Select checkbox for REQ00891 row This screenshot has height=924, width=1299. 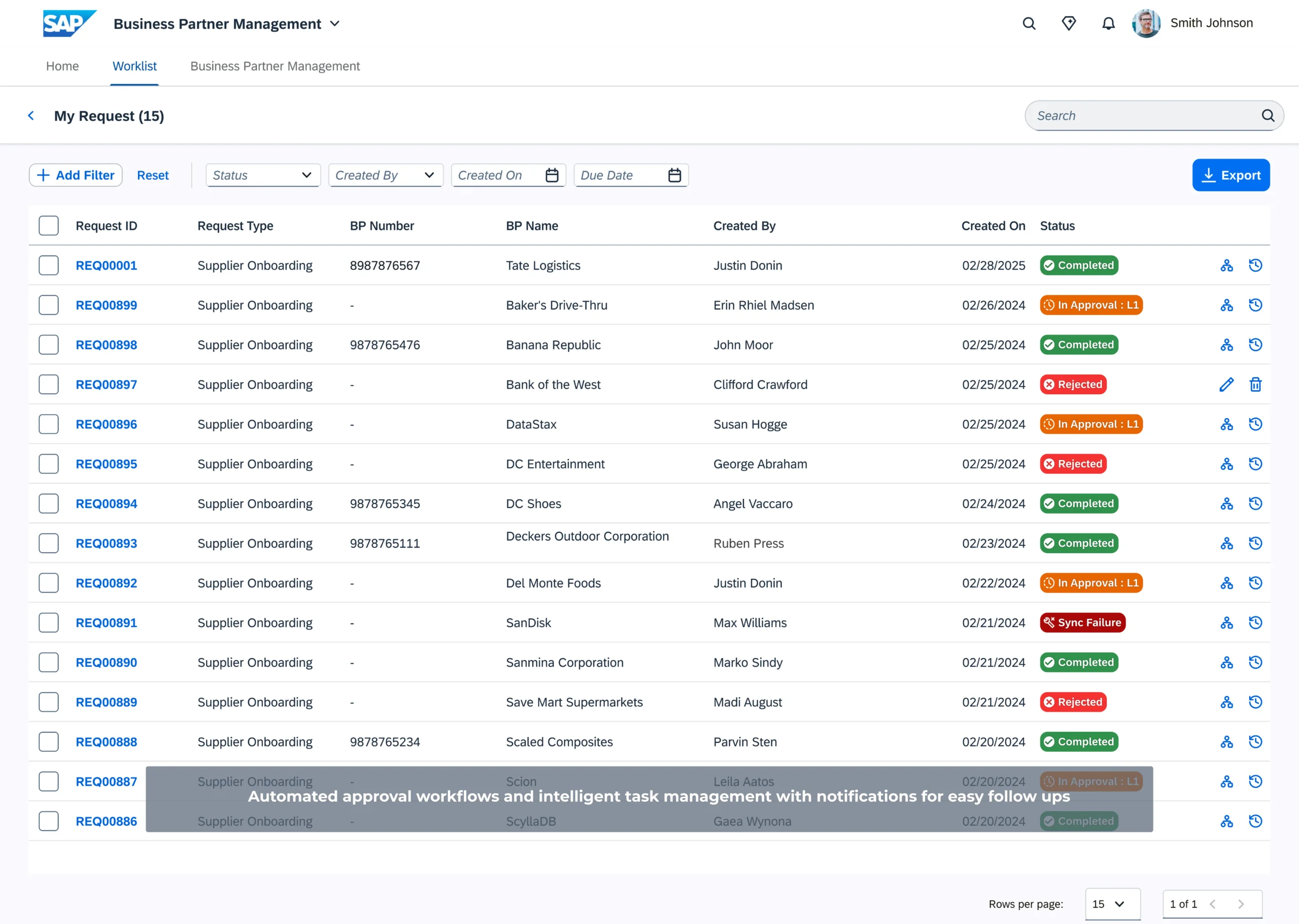pos(49,623)
